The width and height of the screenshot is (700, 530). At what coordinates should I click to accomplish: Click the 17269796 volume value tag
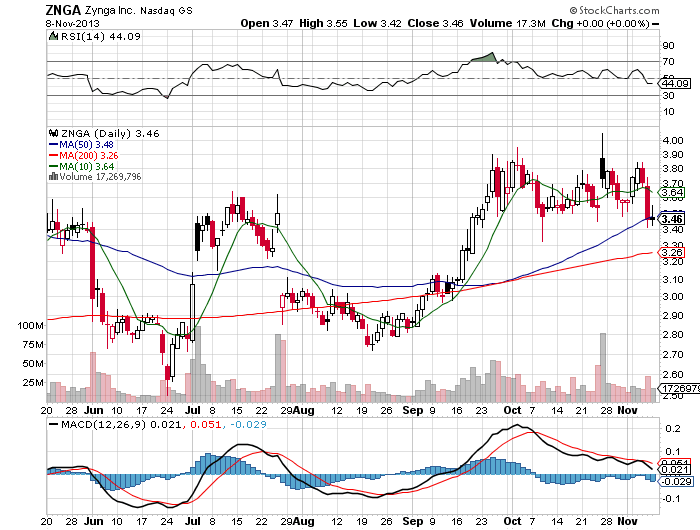[x=679, y=387]
